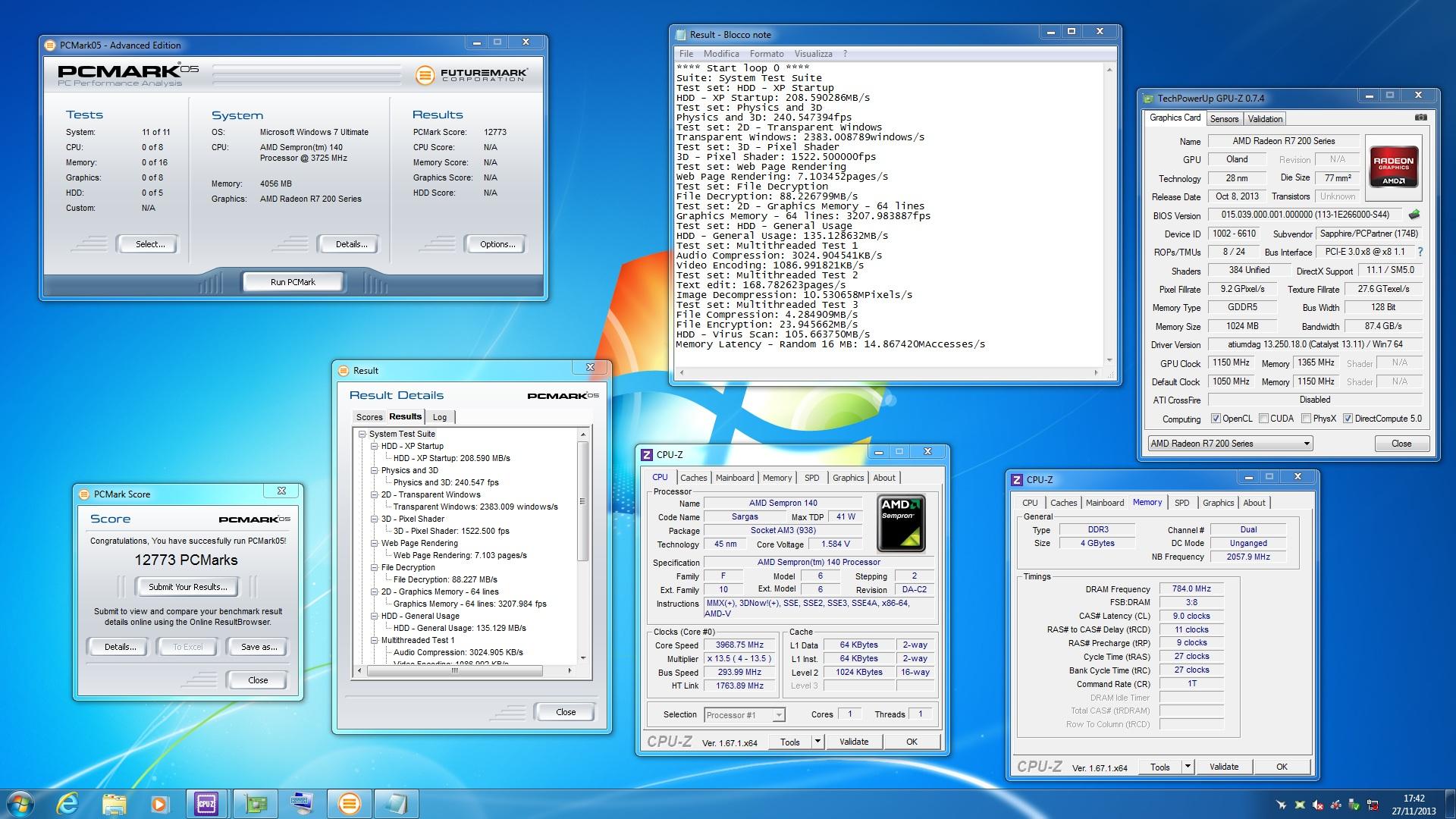Click the muted volume speaker tray icon
The image size is (1456, 819).
[x=1318, y=805]
